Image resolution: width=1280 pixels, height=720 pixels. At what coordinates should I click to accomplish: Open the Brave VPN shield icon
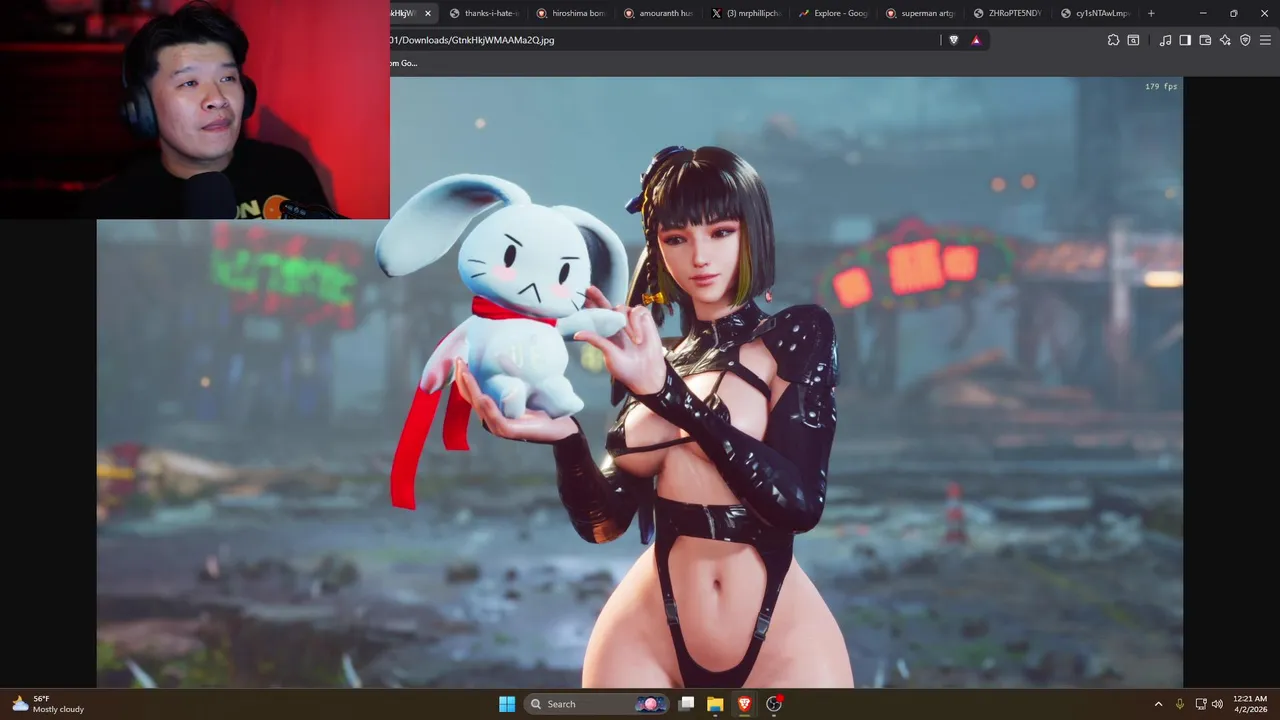(1245, 40)
